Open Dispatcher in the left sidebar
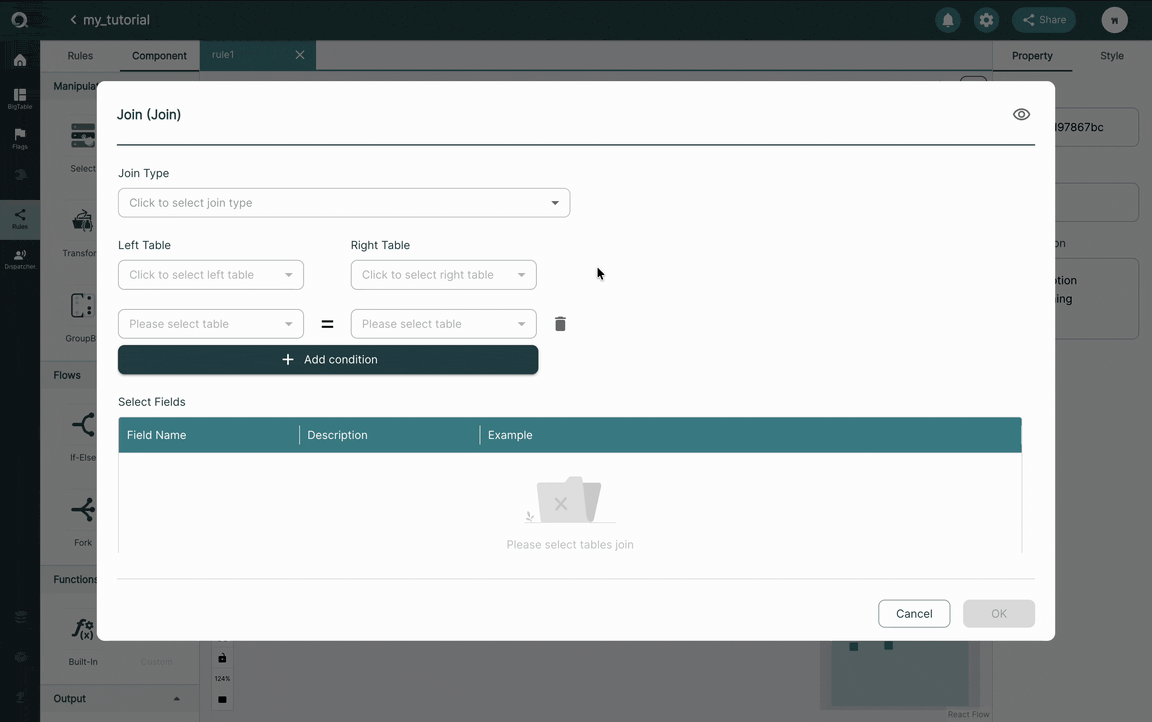The width and height of the screenshot is (1152, 722). (20, 259)
